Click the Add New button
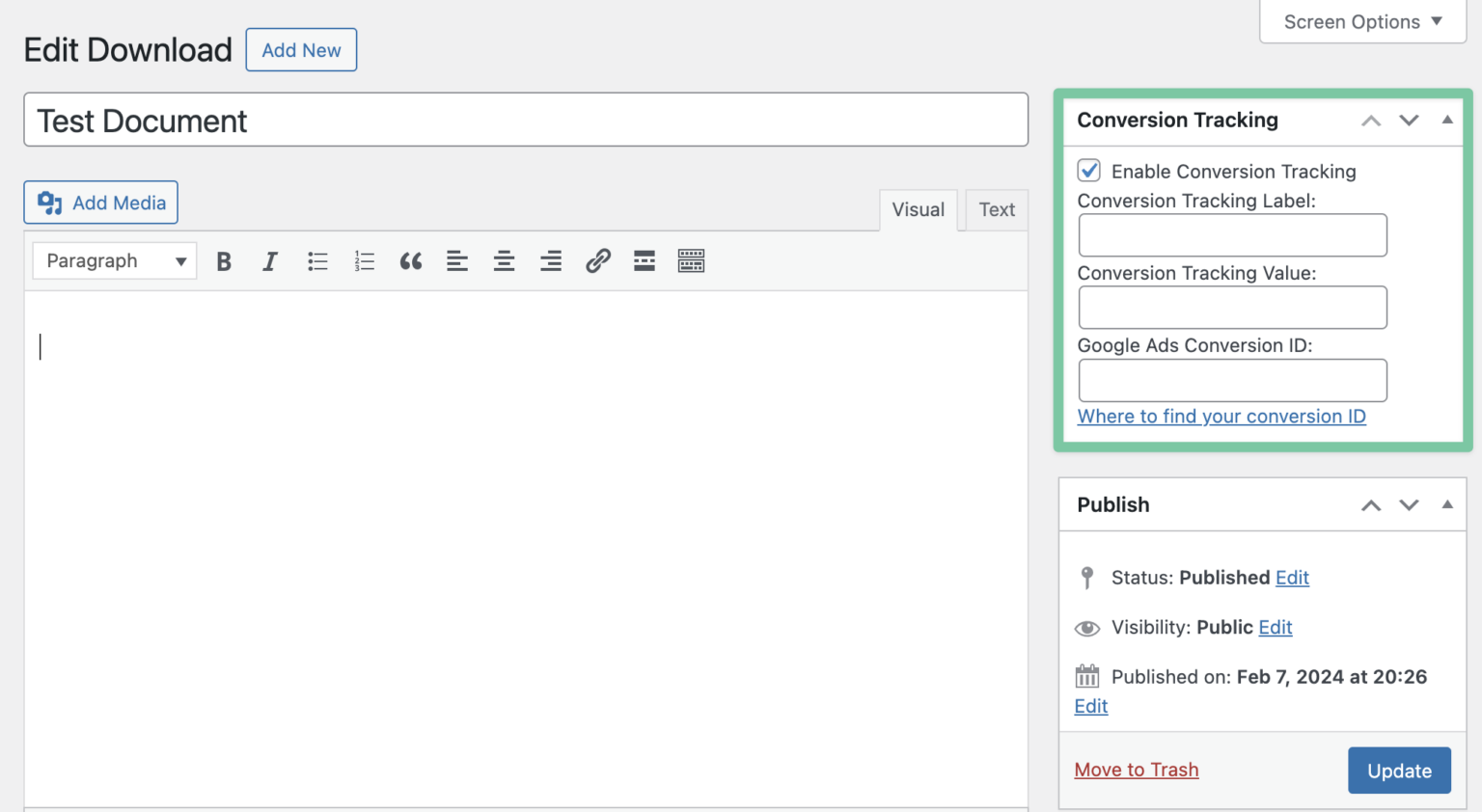 click(301, 50)
